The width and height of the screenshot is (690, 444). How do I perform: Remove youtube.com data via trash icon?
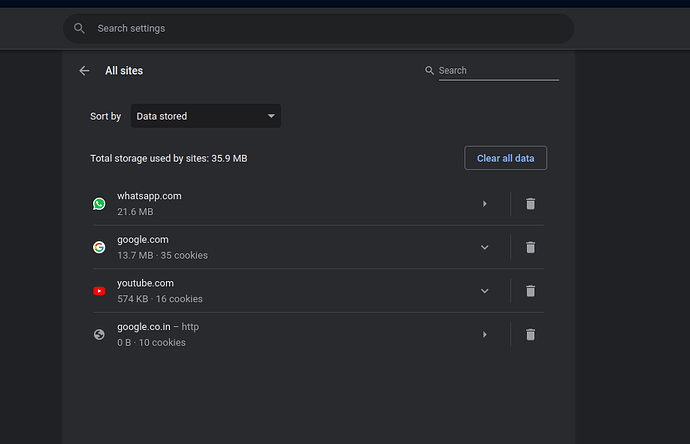[x=531, y=291]
